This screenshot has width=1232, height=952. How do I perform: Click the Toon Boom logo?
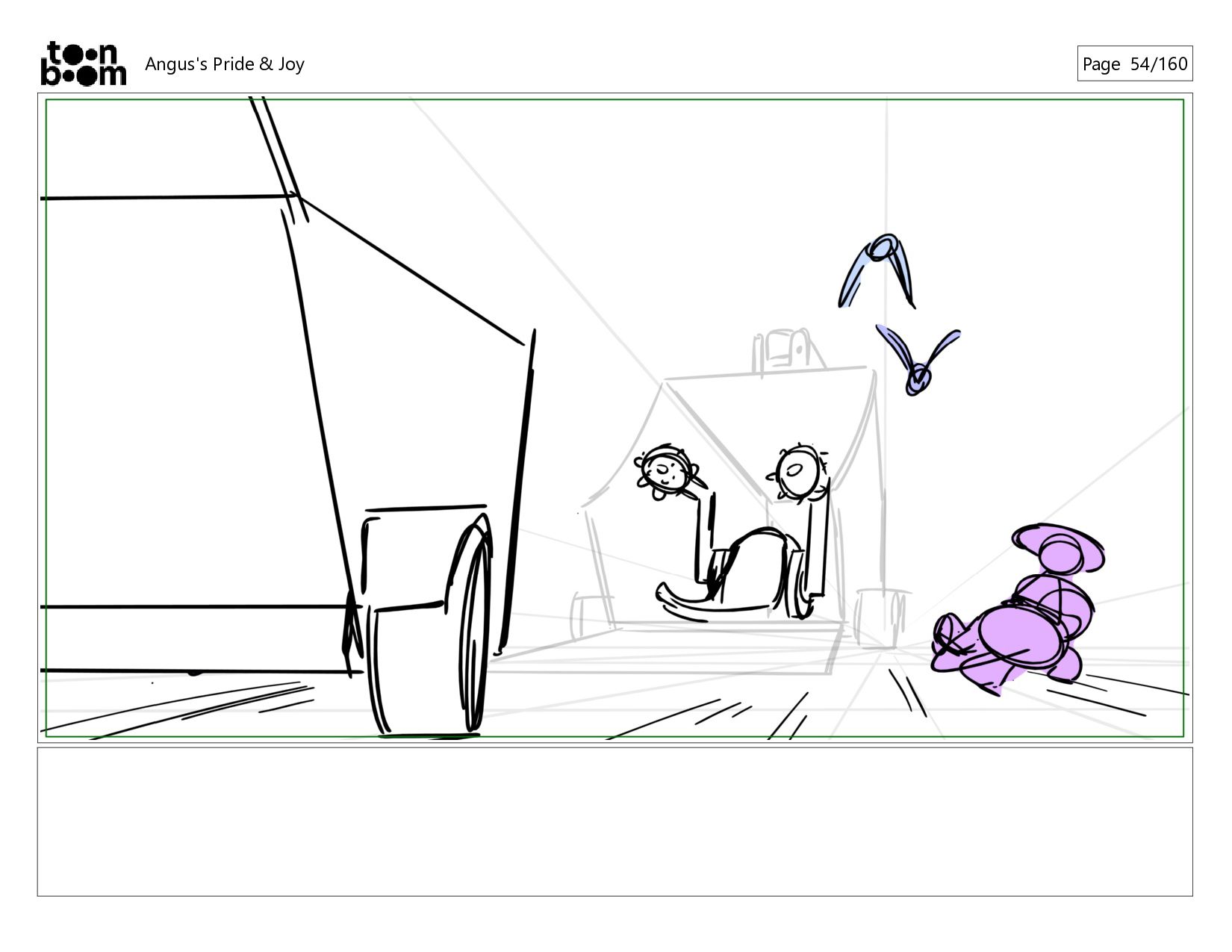pyautogui.click(x=83, y=63)
